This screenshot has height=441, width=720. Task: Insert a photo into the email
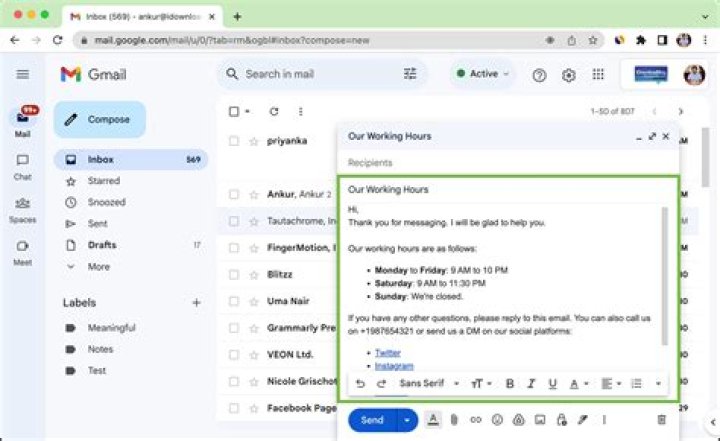[540, 420]
